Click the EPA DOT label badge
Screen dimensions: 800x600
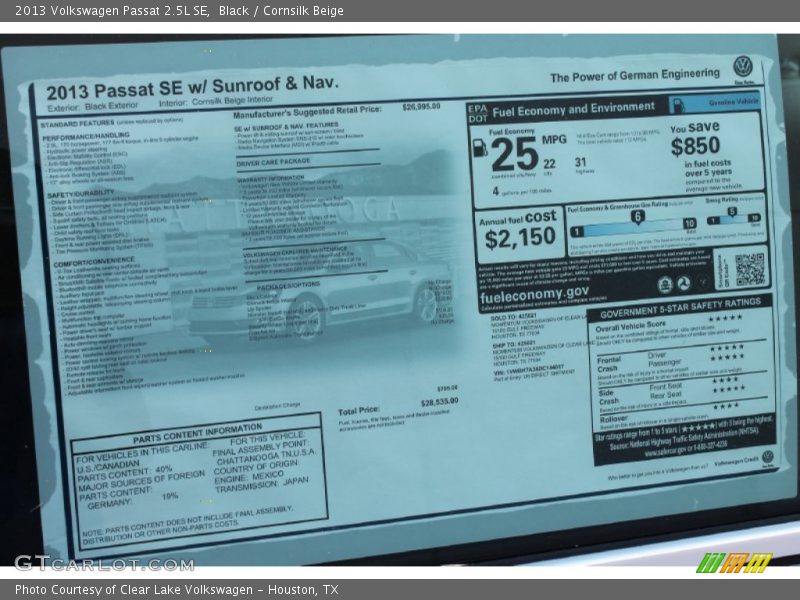[478, 113]
